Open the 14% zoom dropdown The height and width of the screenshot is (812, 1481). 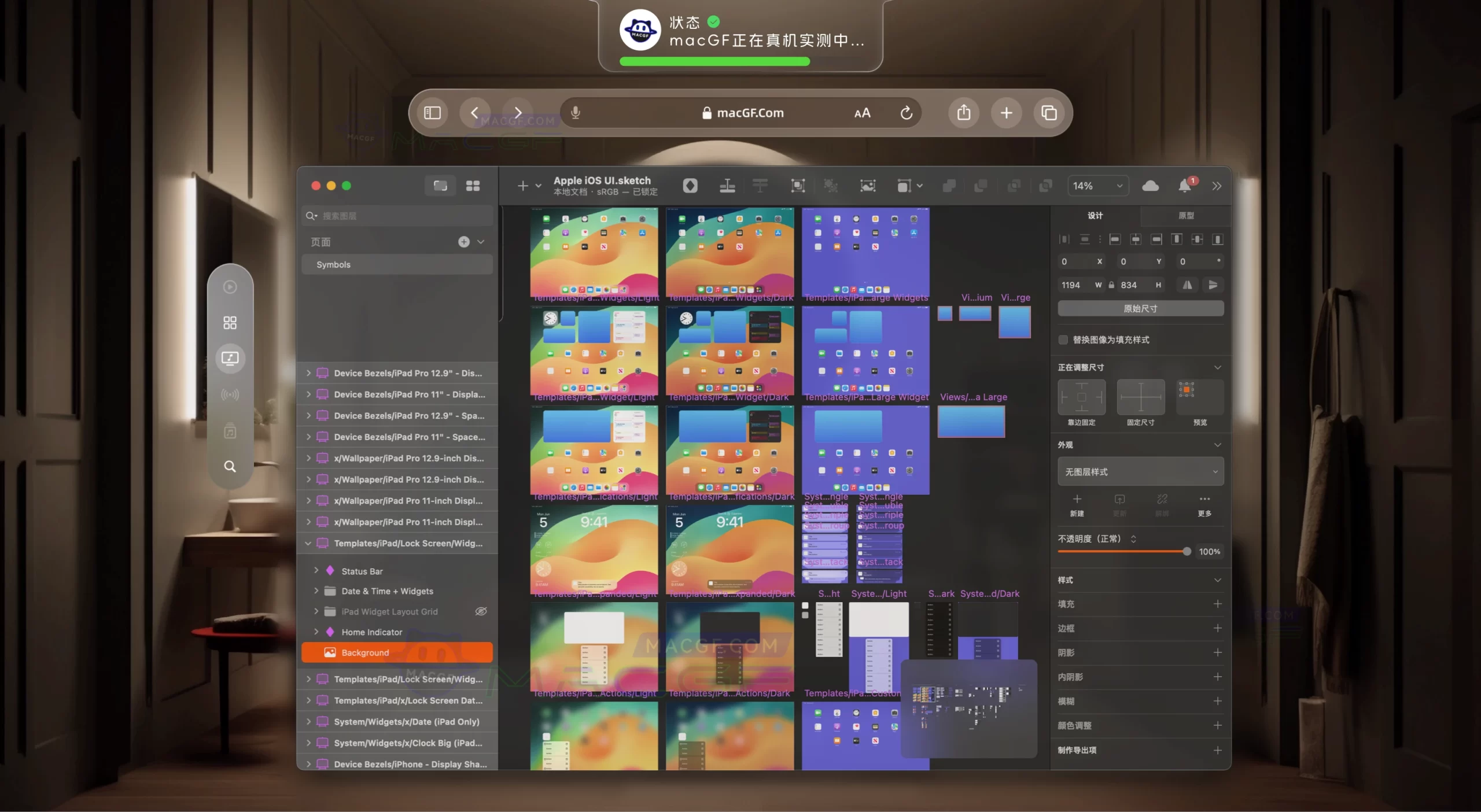pyautogui.click(x=1097, y=186)
